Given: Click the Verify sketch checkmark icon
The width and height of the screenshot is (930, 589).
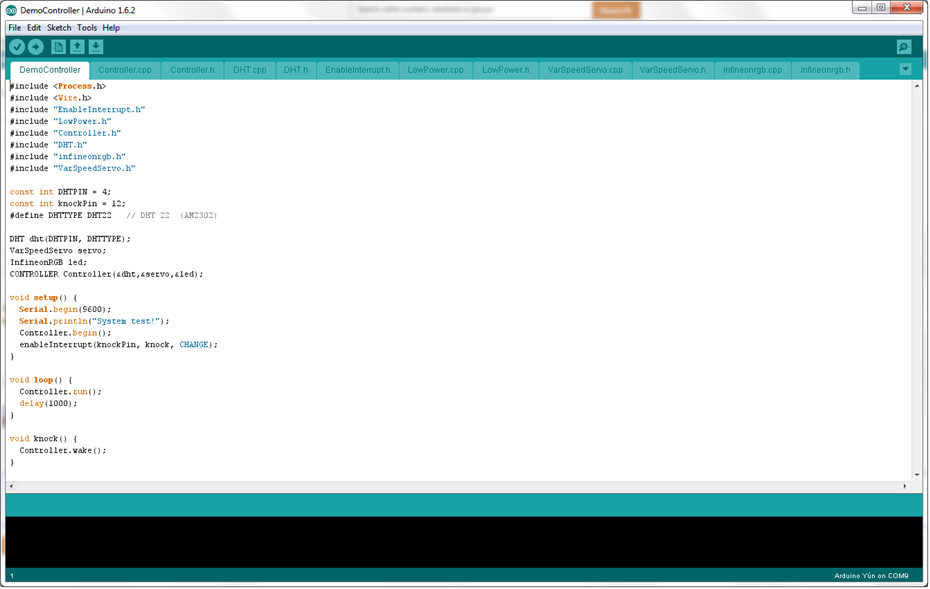Looking at the screenshot, I should pyautogui.click(x=17, y=47).
